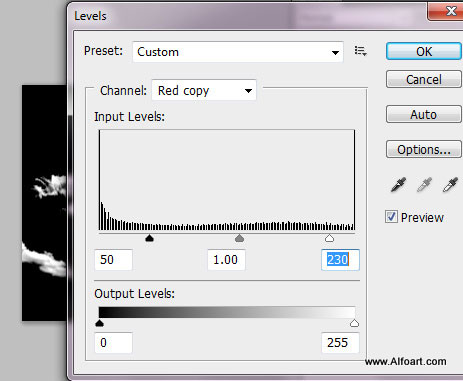
Task: Select the white point eyedropper
Action: tap(450, 185)
